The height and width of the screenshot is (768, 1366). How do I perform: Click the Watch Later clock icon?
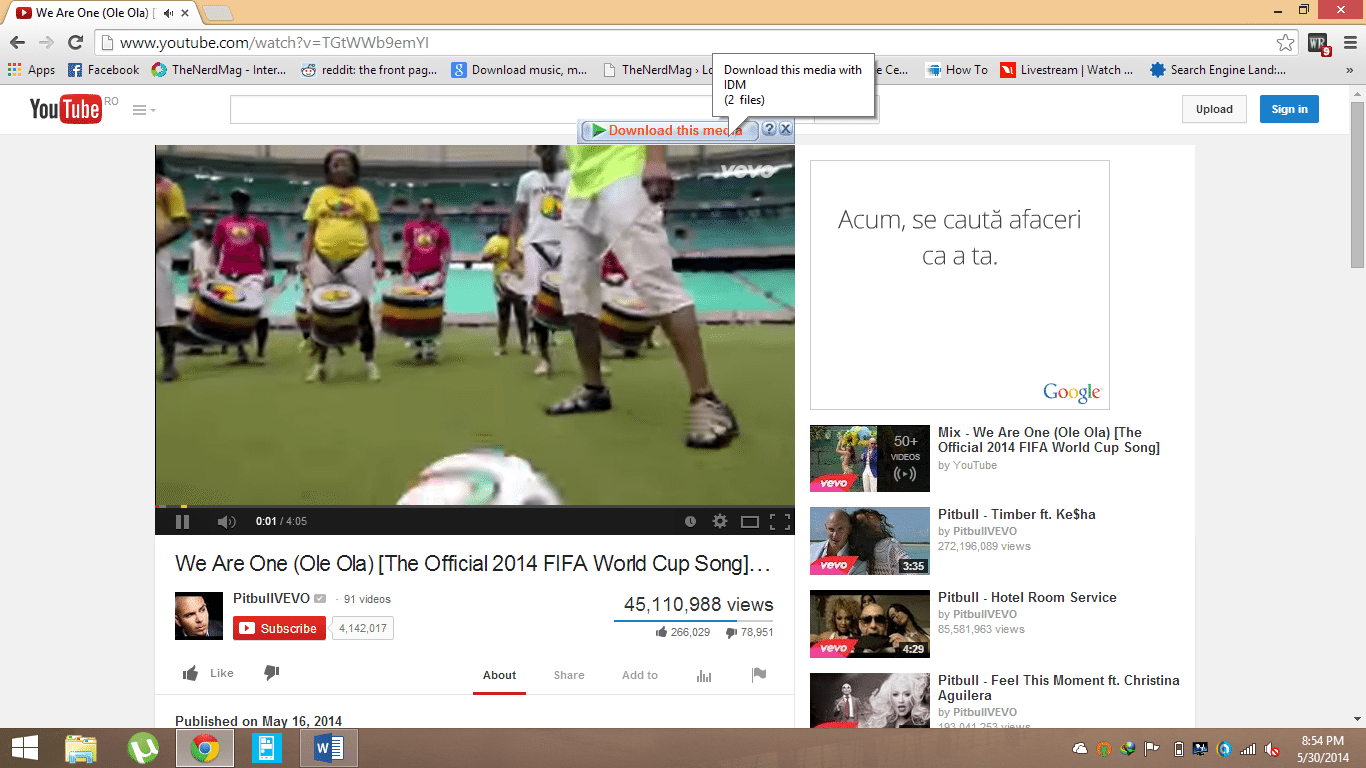(x=690, y=521)
